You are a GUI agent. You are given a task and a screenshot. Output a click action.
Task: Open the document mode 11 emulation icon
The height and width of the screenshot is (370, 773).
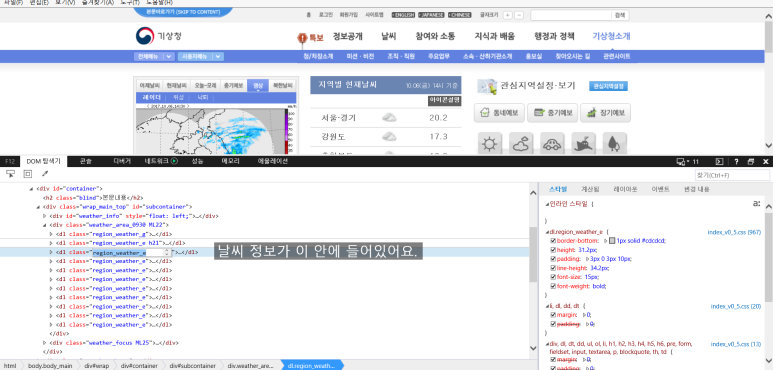coord(687,161)
